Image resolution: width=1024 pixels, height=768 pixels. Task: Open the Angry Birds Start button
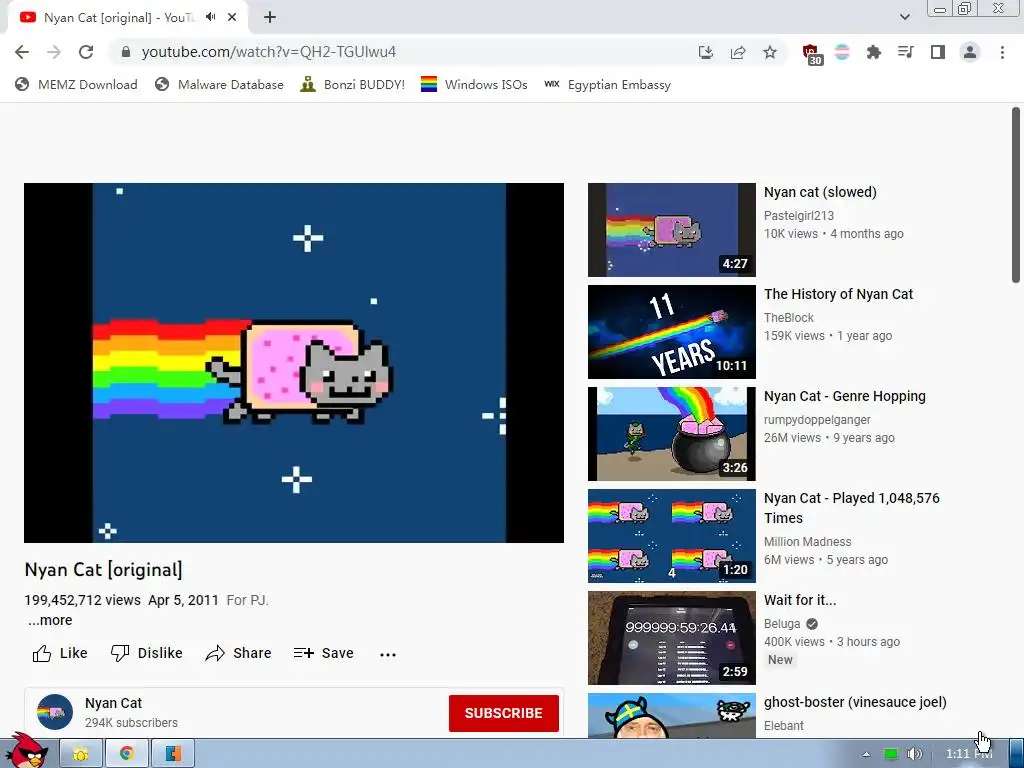point(26,751)
